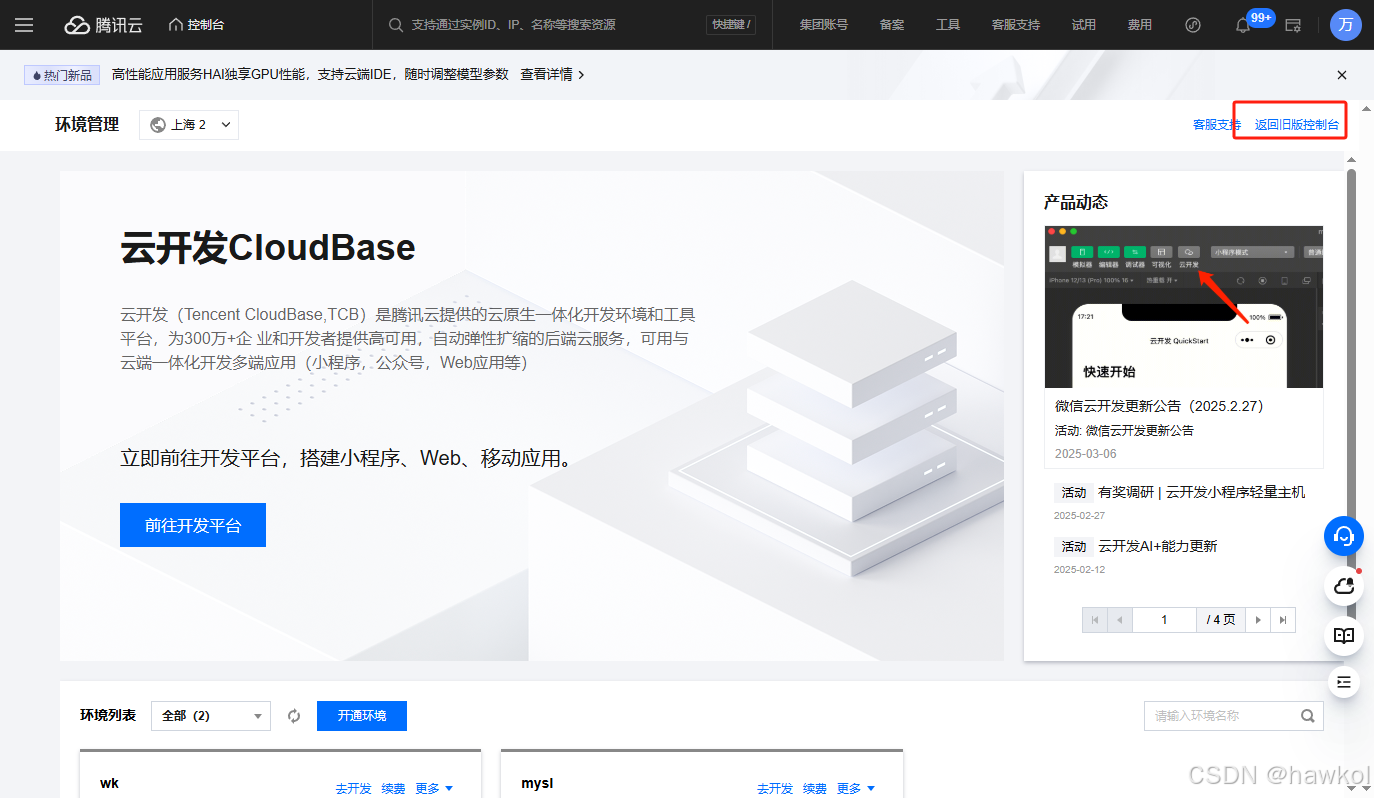Image resolution: width=1374 pixels, height=798 pixels.
Task: Open the documentation book floating button
Action: pos(1344,635)
